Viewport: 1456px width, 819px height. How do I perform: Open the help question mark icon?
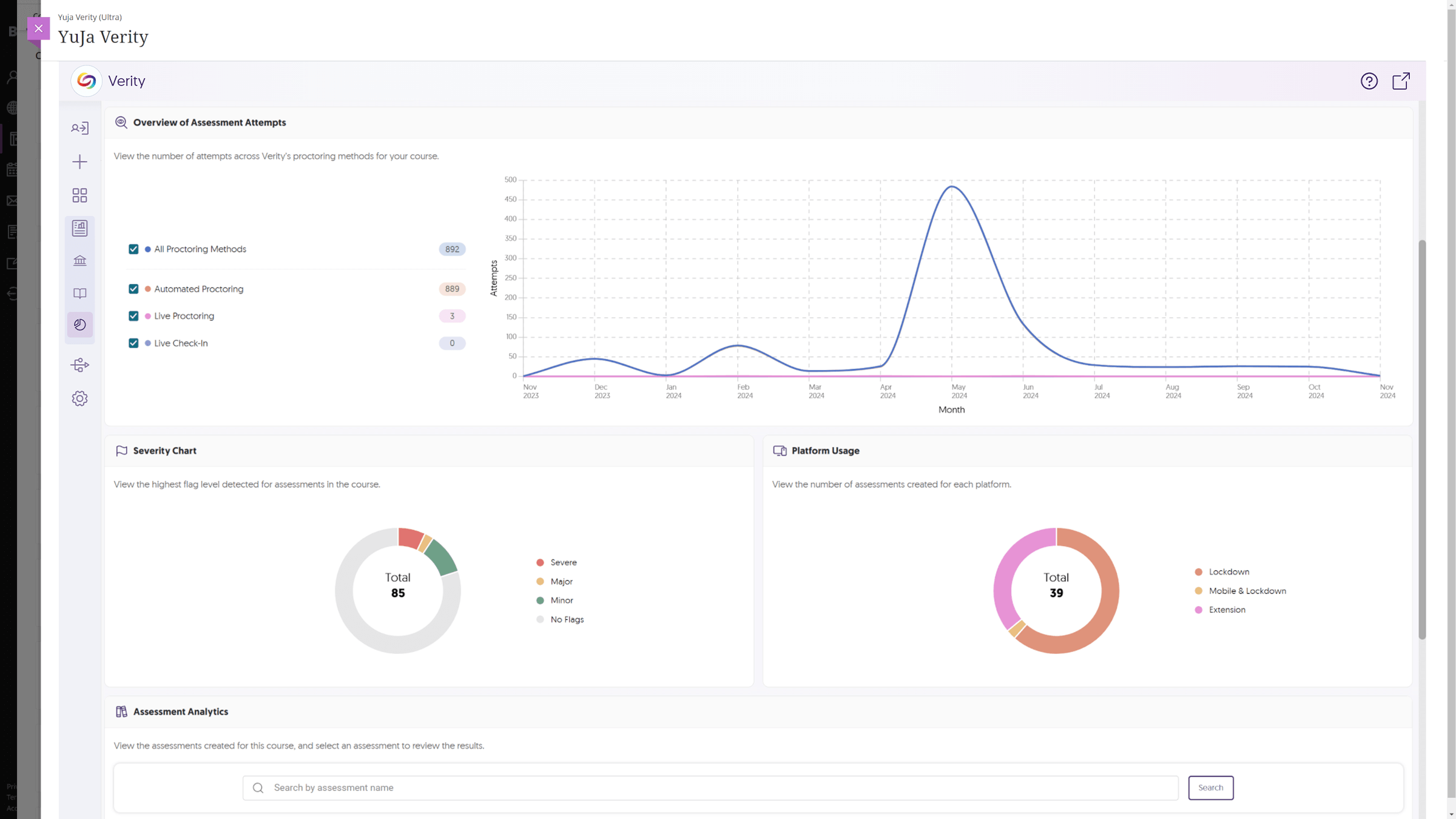[1369, 81]
